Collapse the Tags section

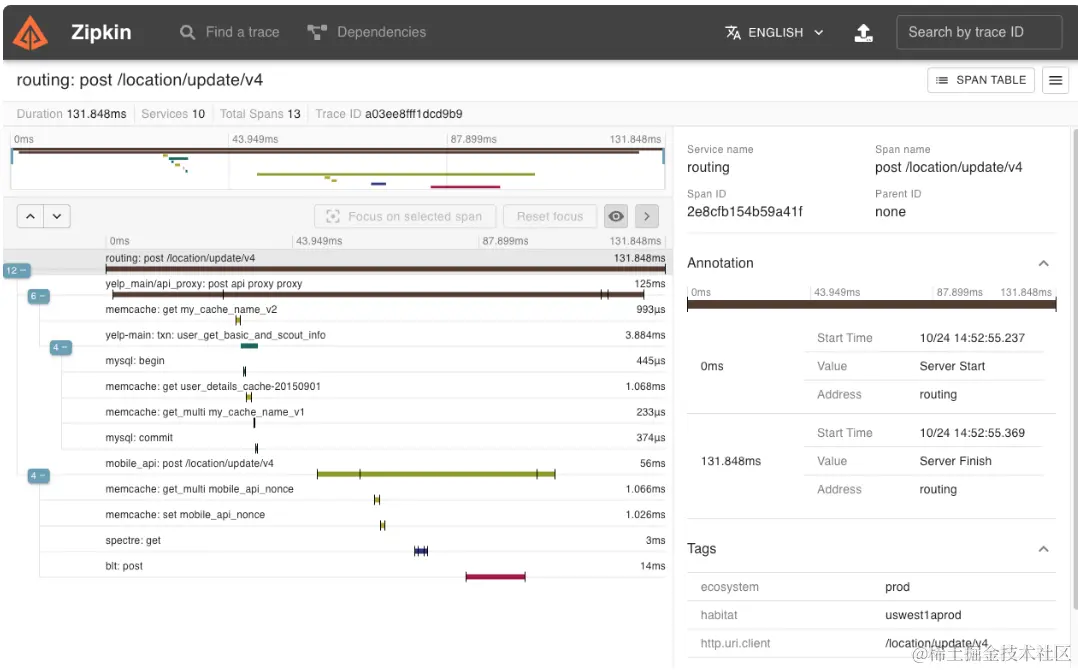pos(1044,549)
